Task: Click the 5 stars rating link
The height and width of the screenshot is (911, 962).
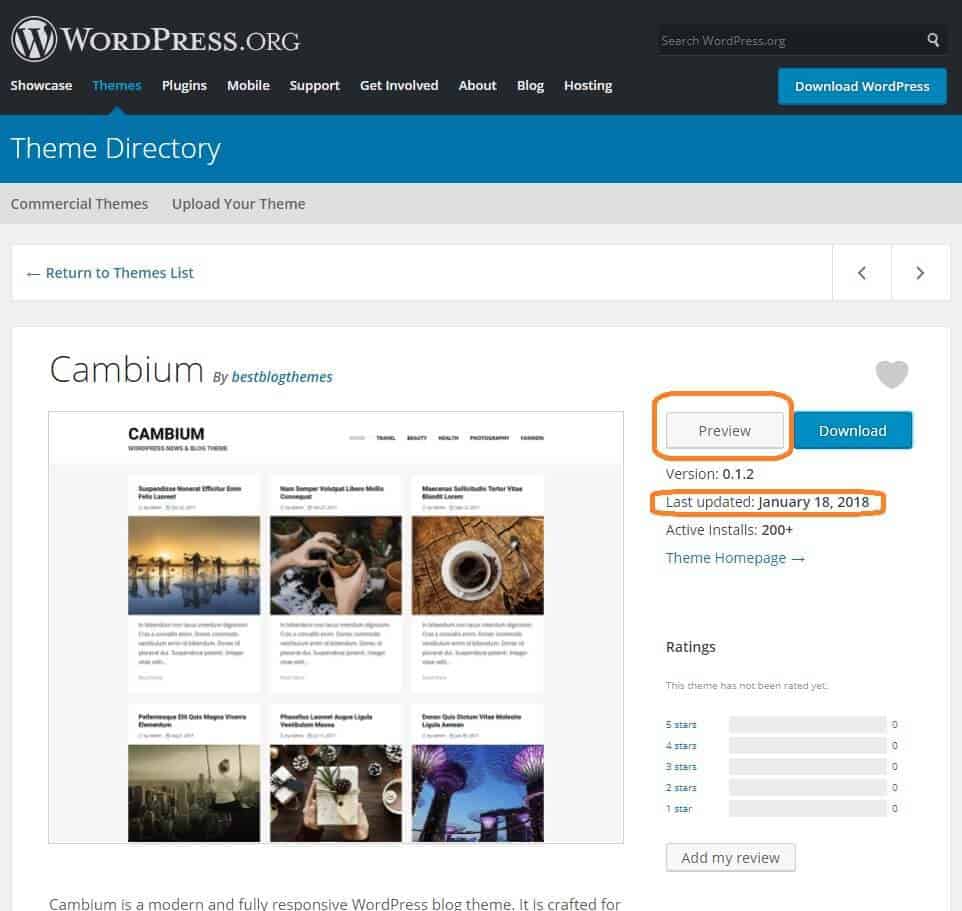Action: point(681,725)
